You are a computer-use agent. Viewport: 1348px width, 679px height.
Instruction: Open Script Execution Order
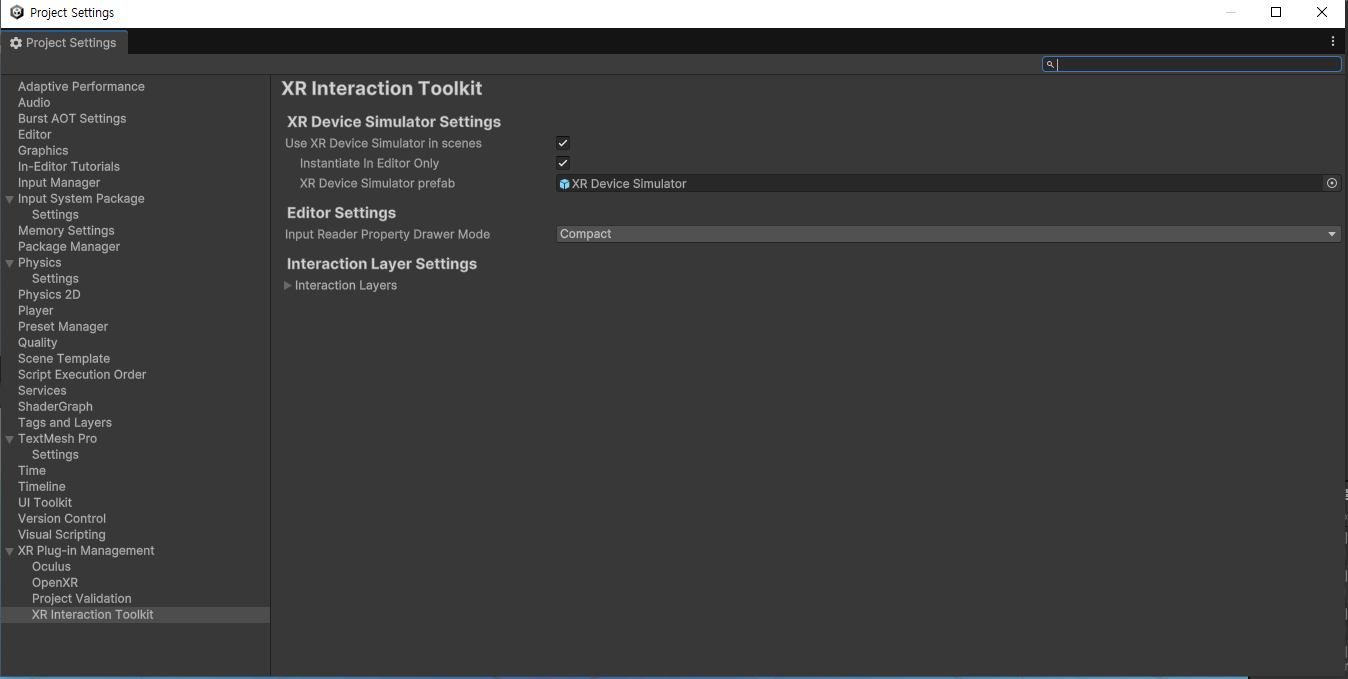pyautogui.click(x=82, y=375)
